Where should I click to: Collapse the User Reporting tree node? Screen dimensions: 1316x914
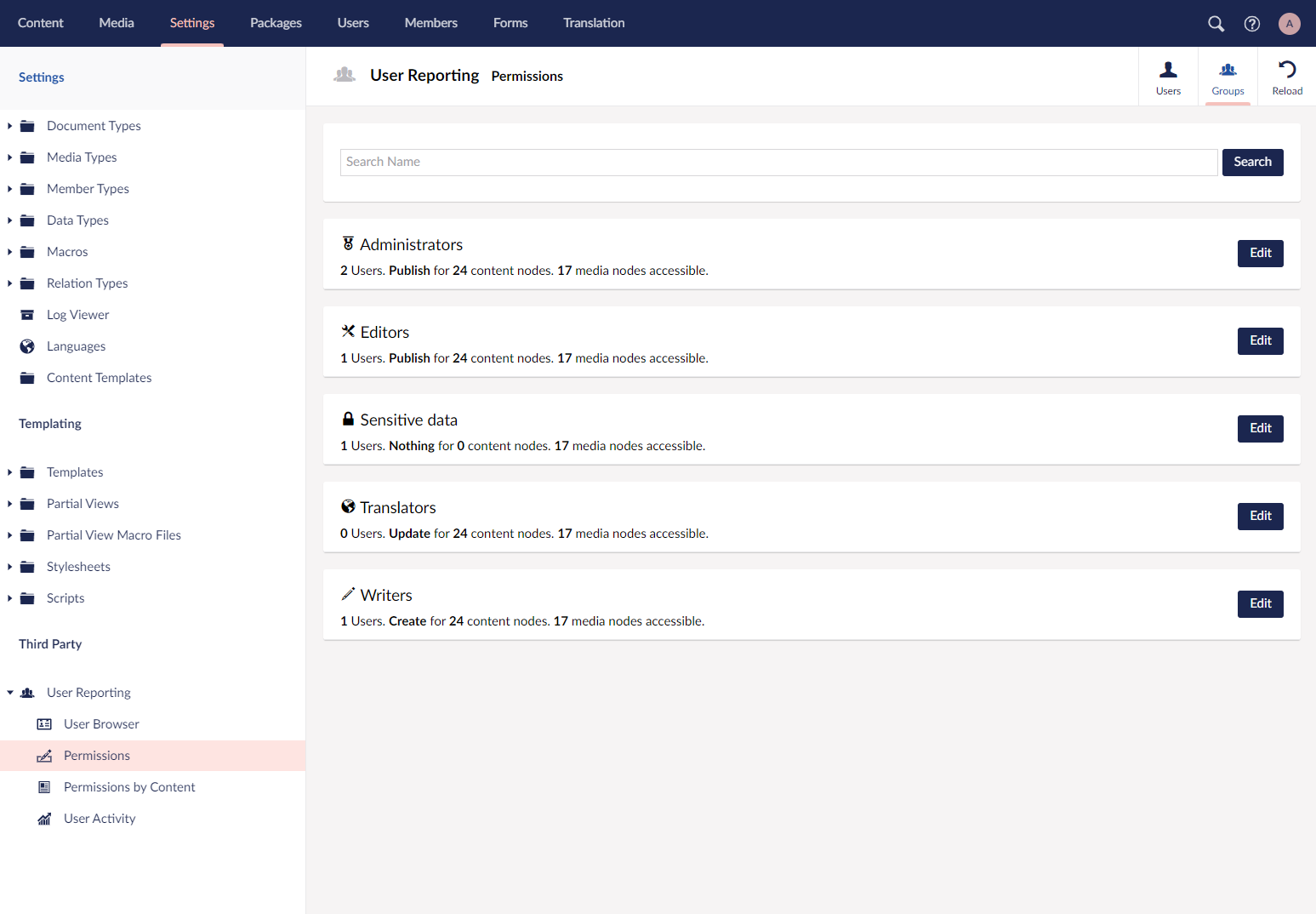coord(9,693)
